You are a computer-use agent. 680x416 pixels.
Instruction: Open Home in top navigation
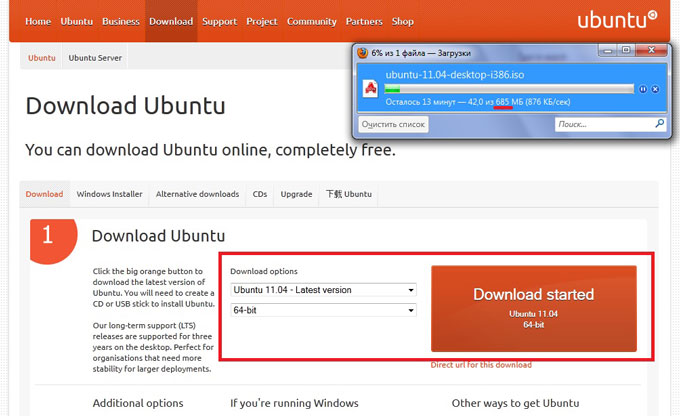click(38, 21)
